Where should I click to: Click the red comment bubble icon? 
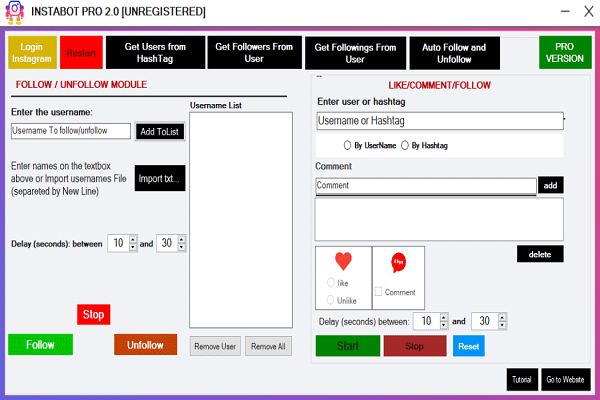click(398, 263)
